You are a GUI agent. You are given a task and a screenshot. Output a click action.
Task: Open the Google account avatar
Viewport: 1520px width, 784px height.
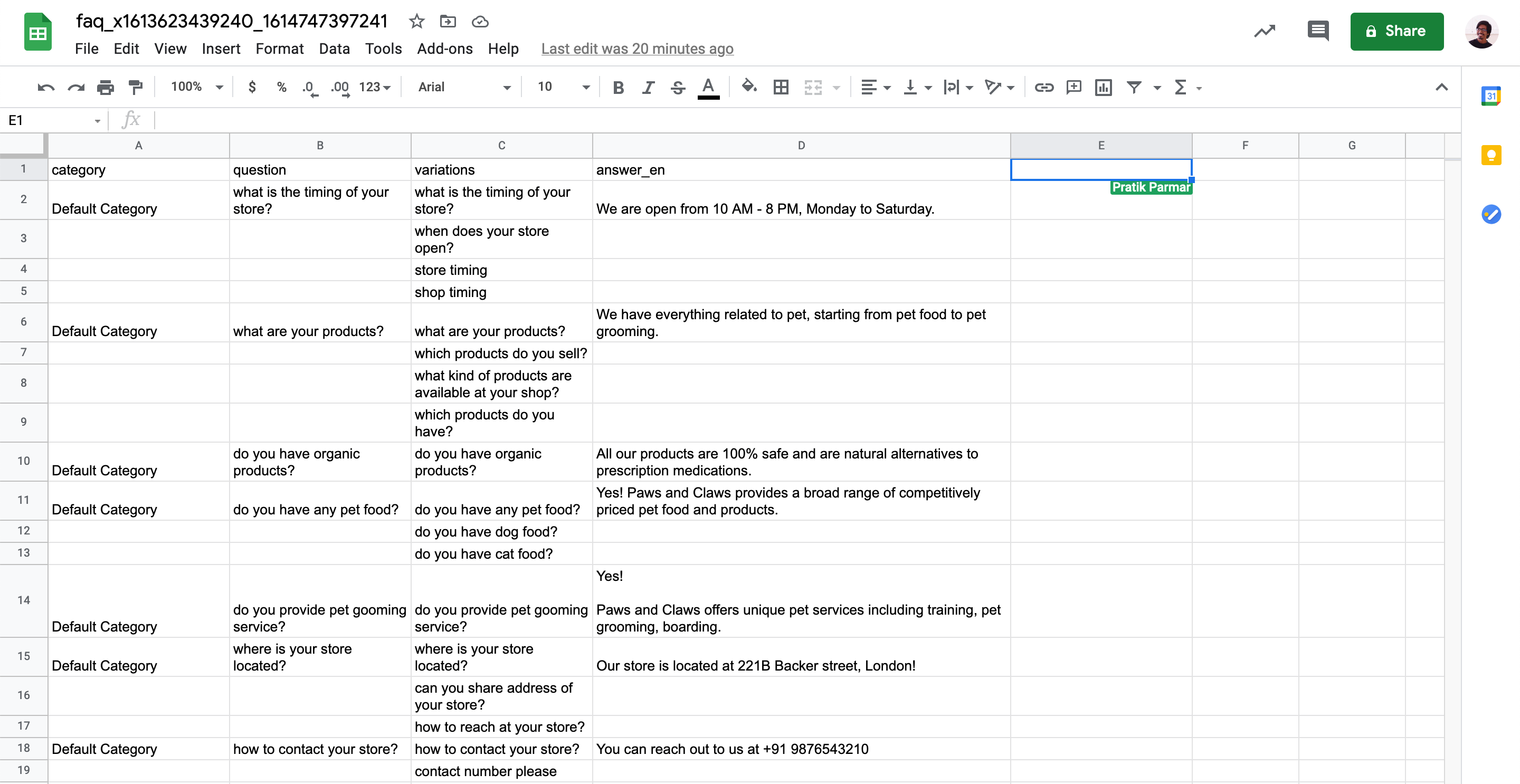coord(1481,31)
